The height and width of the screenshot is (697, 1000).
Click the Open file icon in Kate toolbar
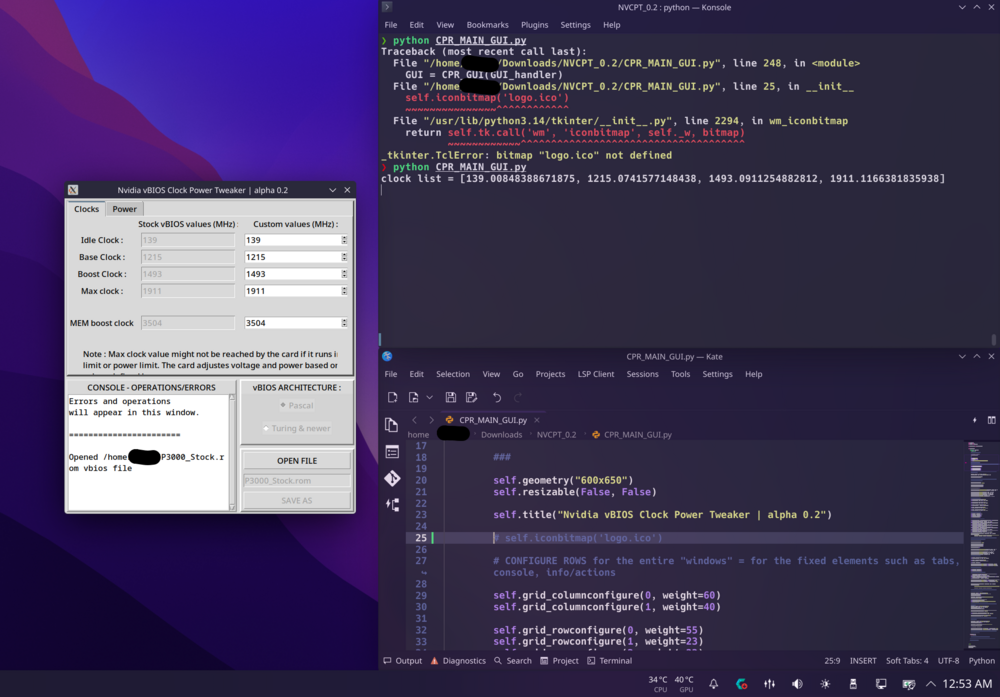(x=413, y=397)
